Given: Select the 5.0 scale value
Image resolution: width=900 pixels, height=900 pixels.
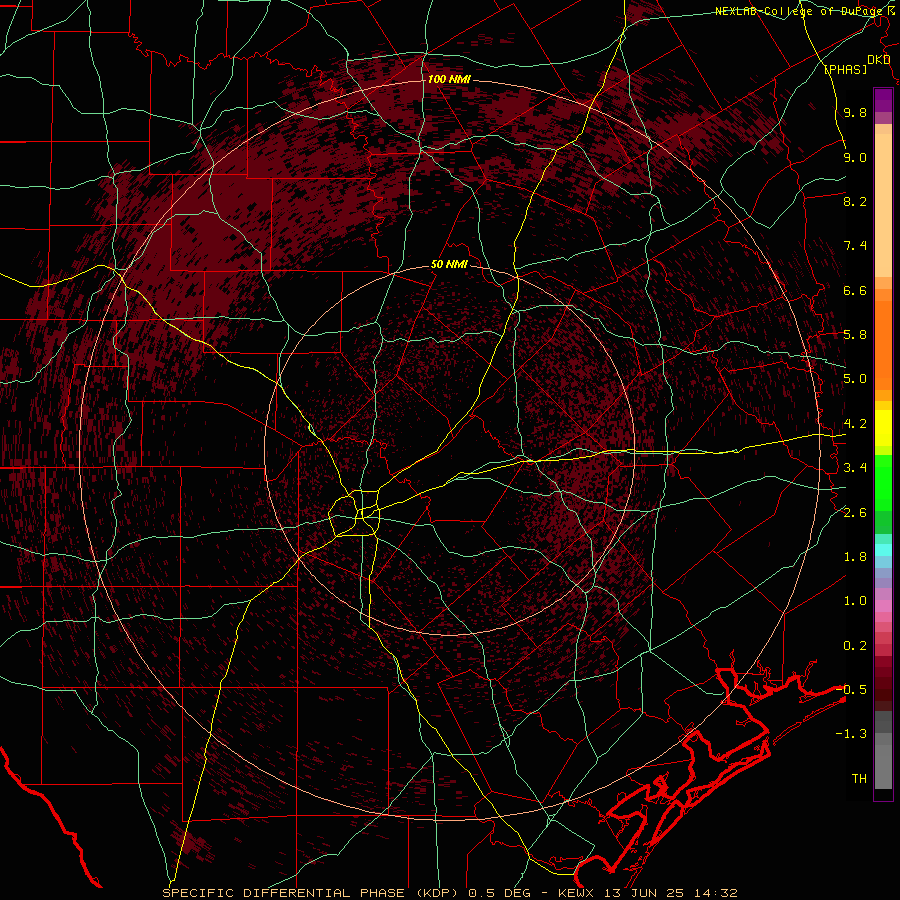Looking at the screenshot, I should pyautogui.click(x=855, y=379).
